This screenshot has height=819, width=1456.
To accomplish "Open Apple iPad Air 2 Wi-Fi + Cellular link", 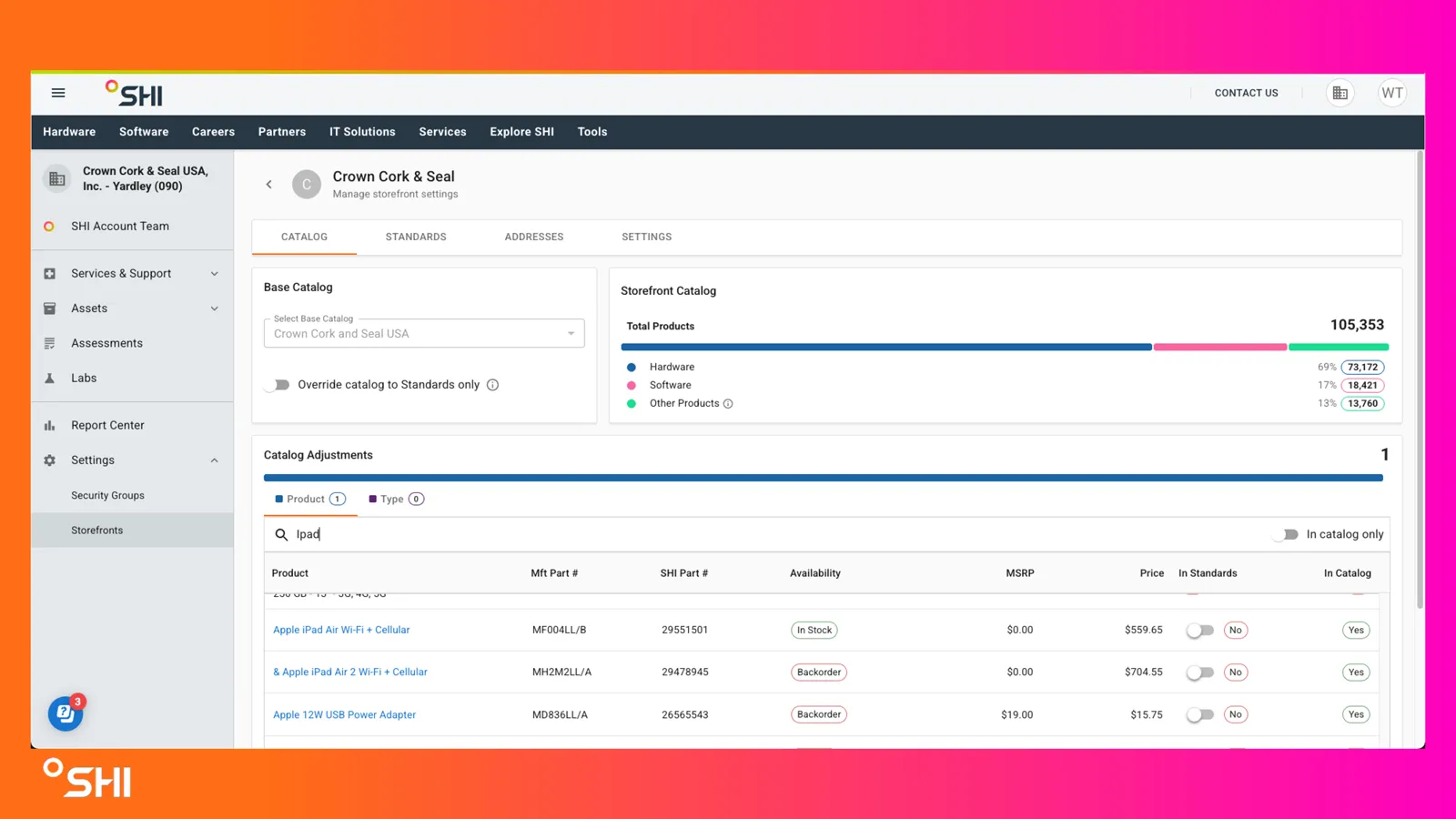I will [350, 672].
